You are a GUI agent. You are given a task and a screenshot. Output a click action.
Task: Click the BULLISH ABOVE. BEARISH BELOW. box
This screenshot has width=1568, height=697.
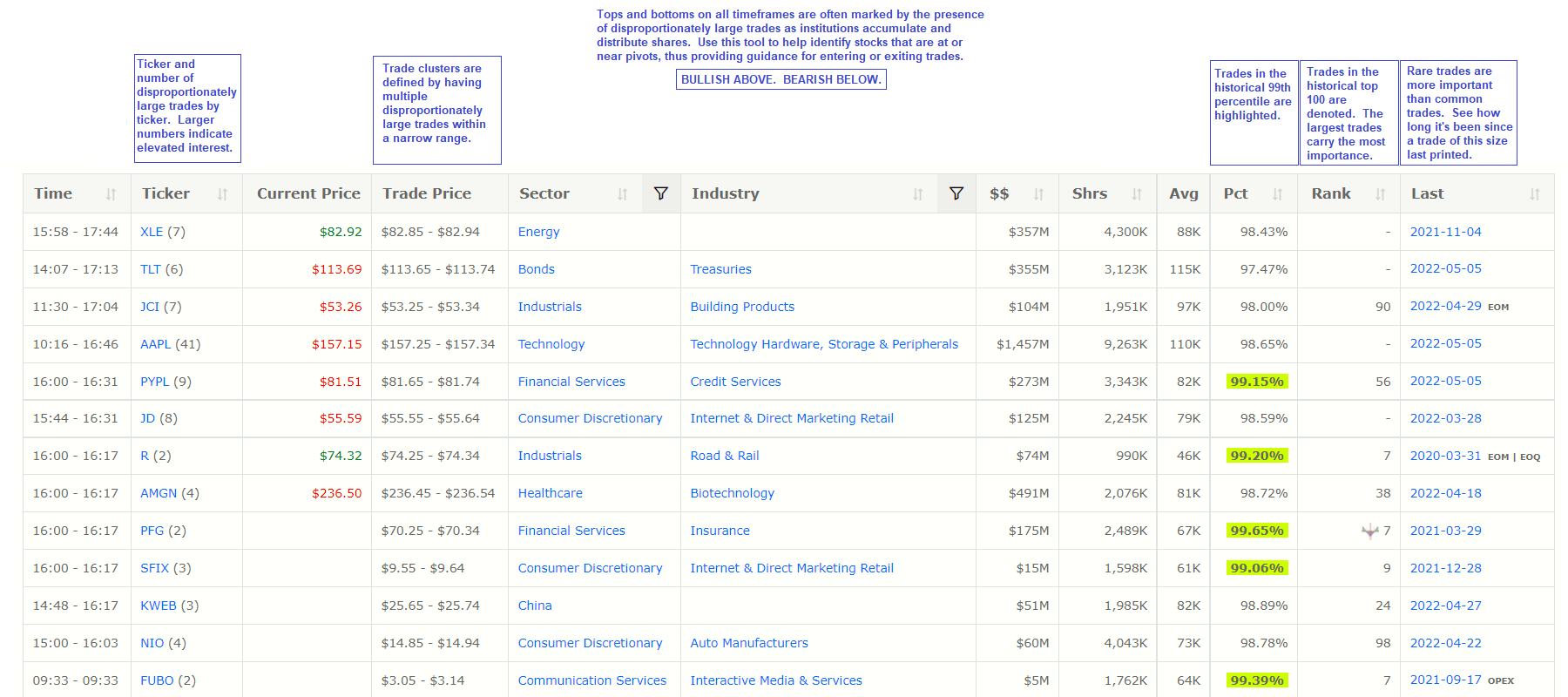pyautogui.click(x=781, y=79)
